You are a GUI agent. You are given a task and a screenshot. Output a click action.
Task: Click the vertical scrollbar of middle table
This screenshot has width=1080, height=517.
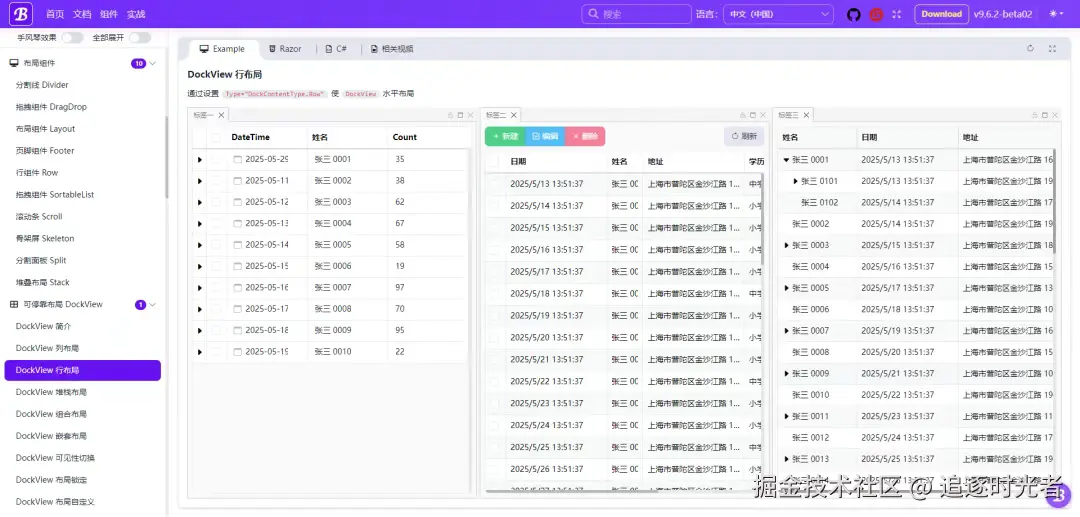pos(762,219)
